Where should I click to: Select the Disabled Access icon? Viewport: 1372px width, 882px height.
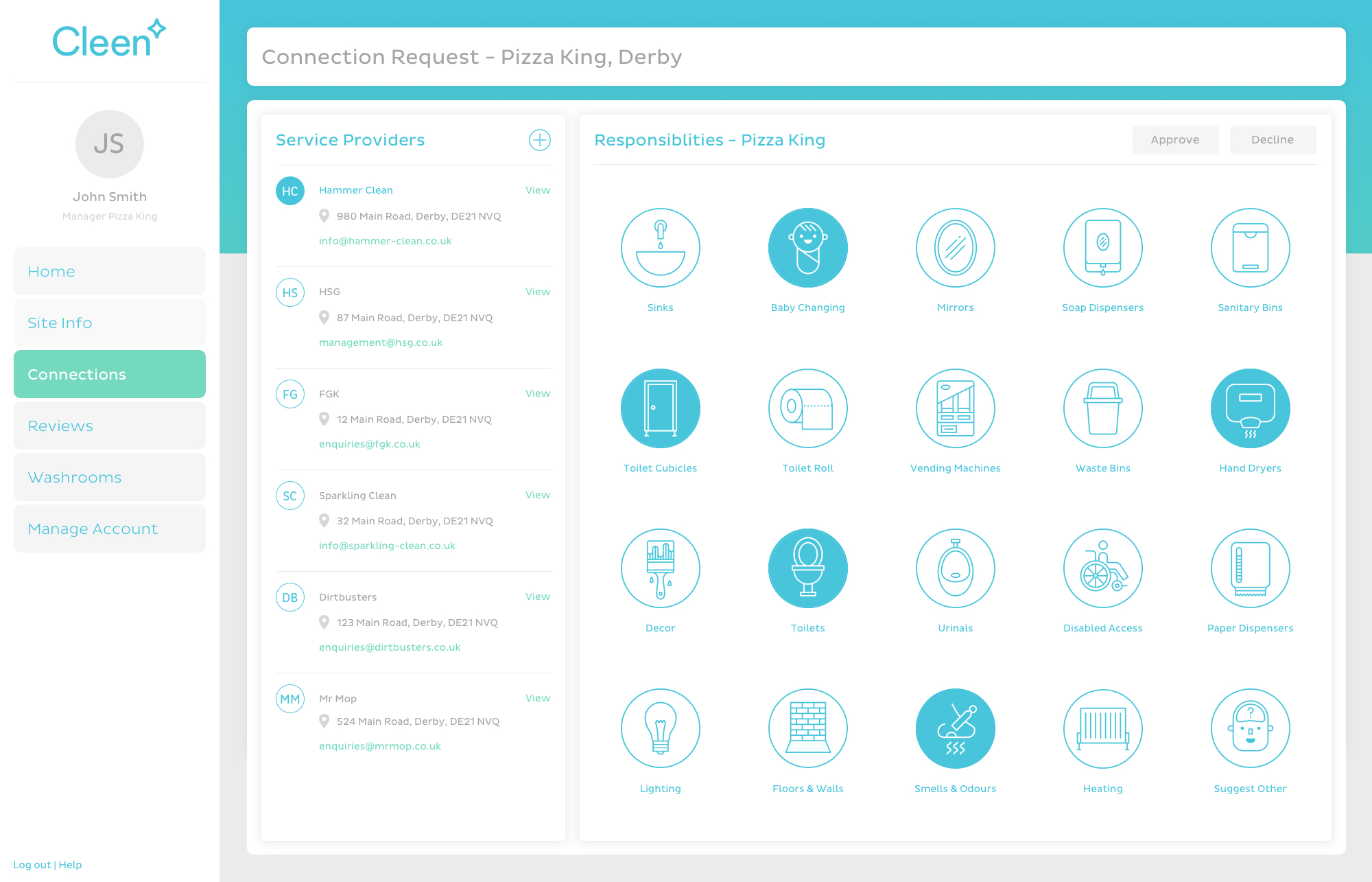click(x=1102, y=568)
